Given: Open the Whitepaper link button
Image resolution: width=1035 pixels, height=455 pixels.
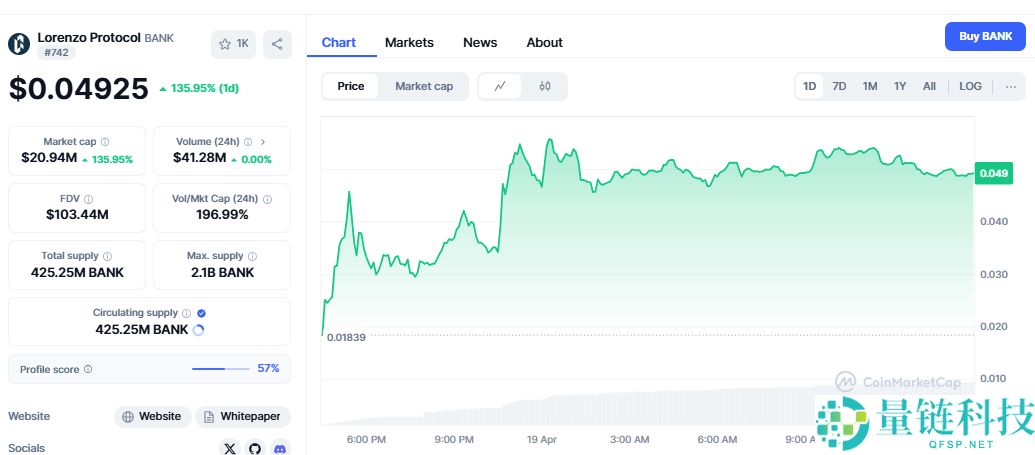Looking at the screenshot, I should point(243,417).
